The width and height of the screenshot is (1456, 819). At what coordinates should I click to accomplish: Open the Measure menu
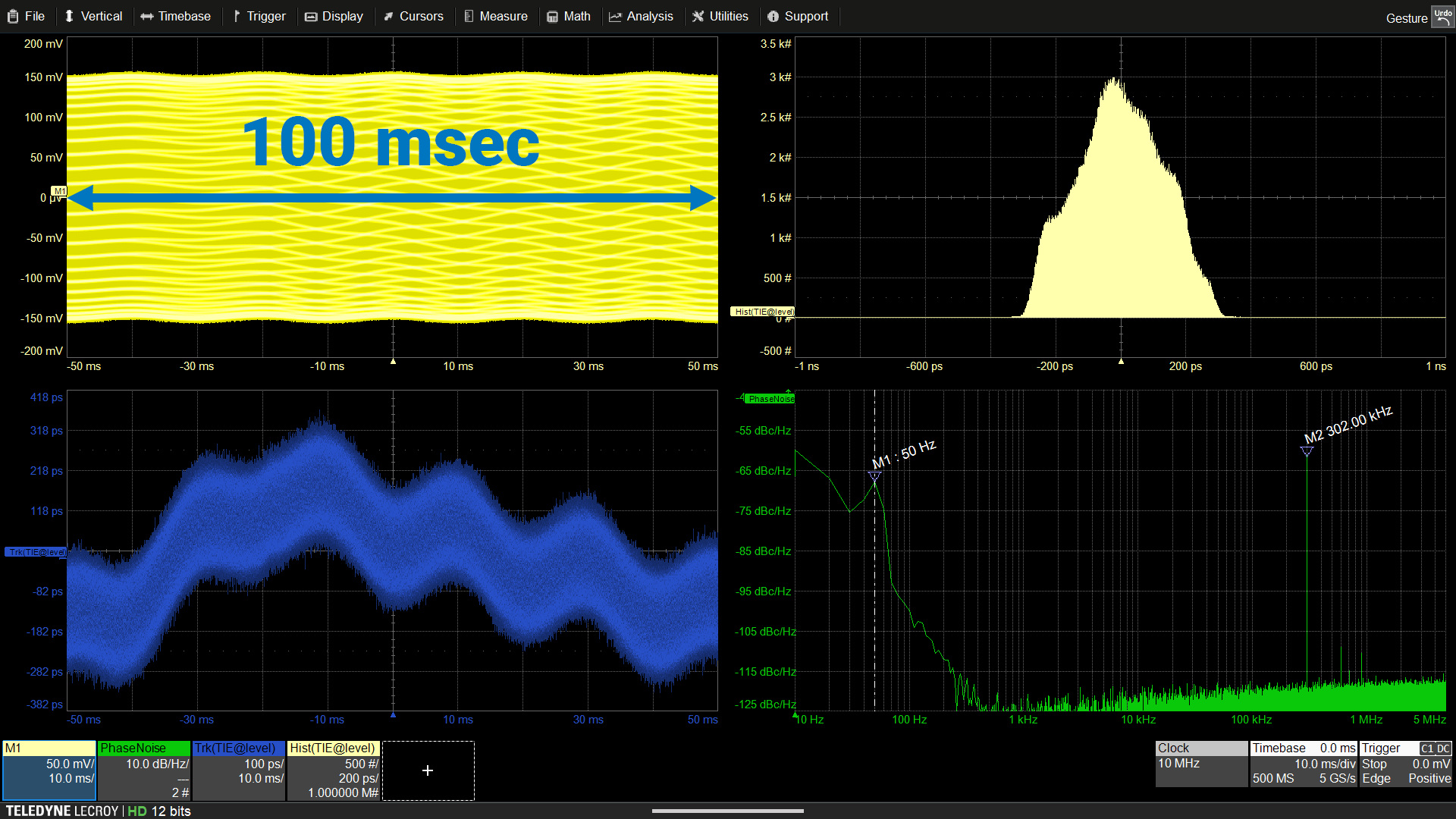pyautogui.click(x=495, y=16)
